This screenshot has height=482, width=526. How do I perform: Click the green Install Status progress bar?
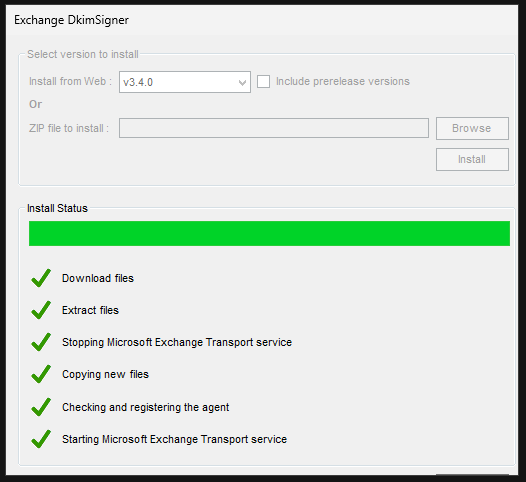click(x=269, y=233)
